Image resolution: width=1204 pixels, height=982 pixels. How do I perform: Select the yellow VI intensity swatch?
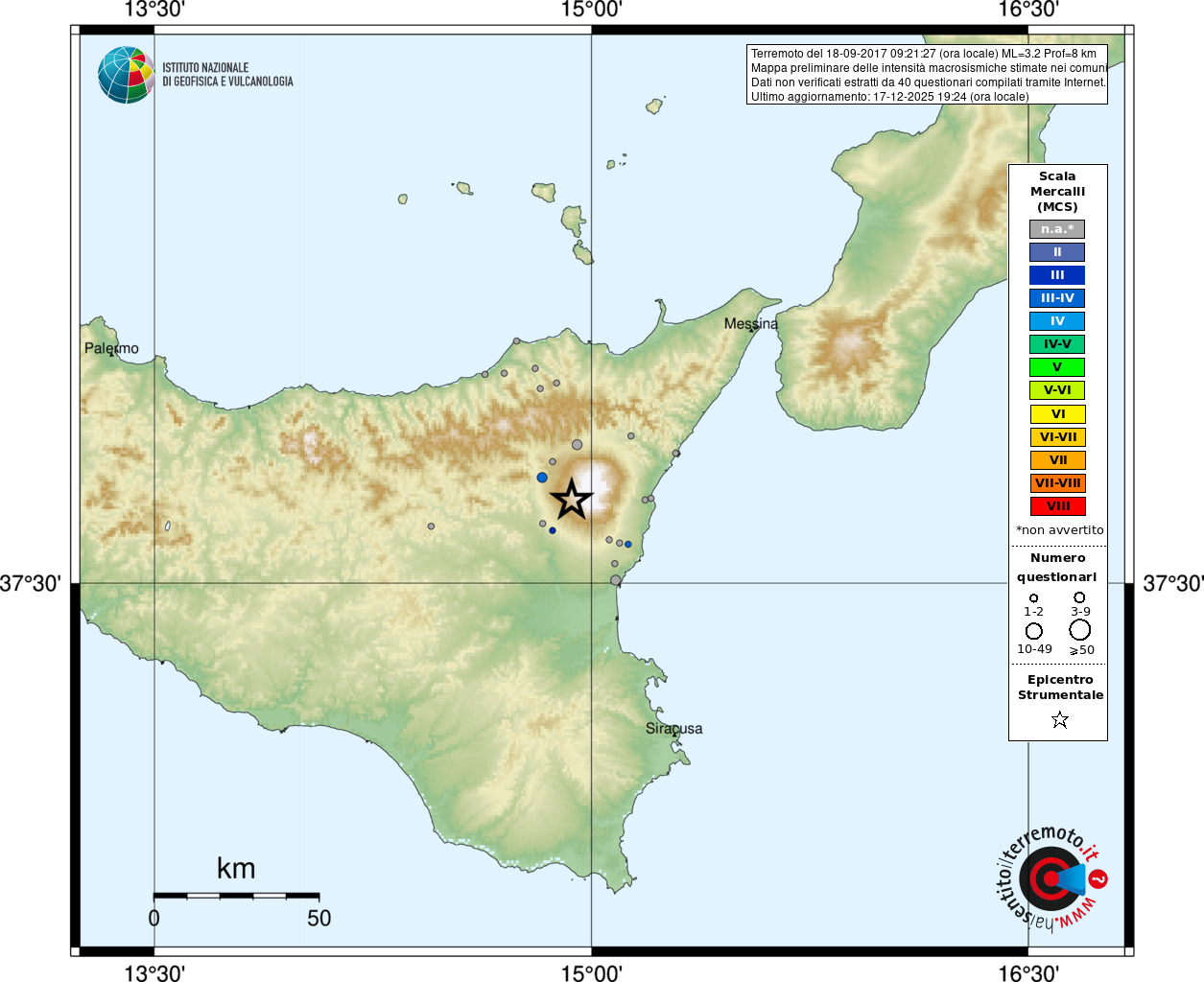1057,414
